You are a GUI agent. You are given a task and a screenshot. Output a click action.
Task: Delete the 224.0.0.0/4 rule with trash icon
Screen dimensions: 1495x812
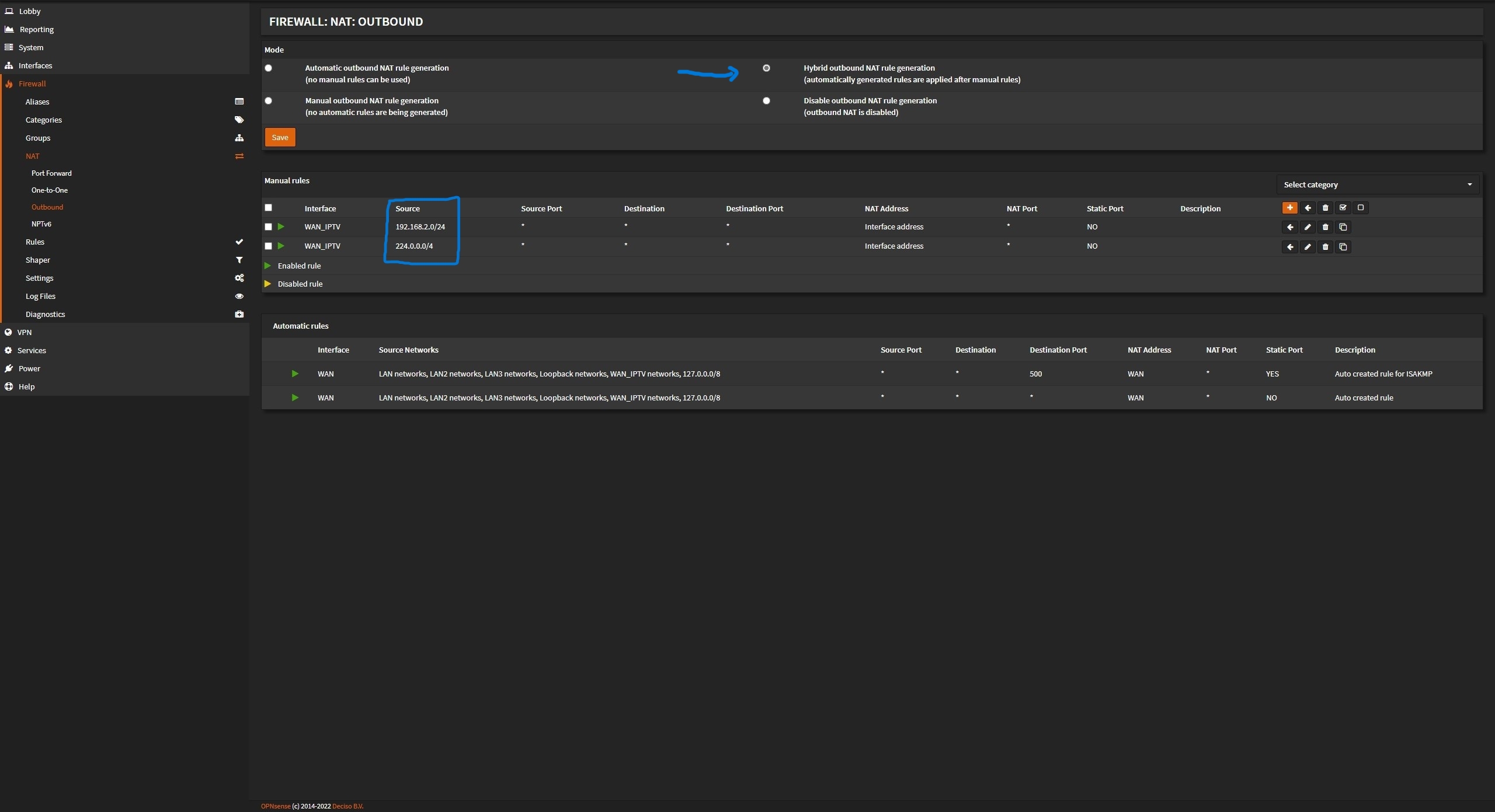tap(1325, 247)
